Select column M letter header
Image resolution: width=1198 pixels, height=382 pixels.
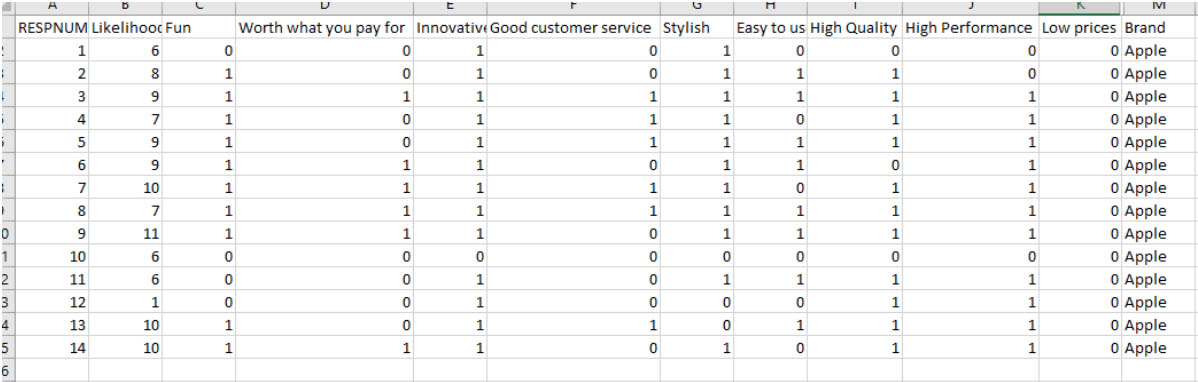click(1159, 8)
